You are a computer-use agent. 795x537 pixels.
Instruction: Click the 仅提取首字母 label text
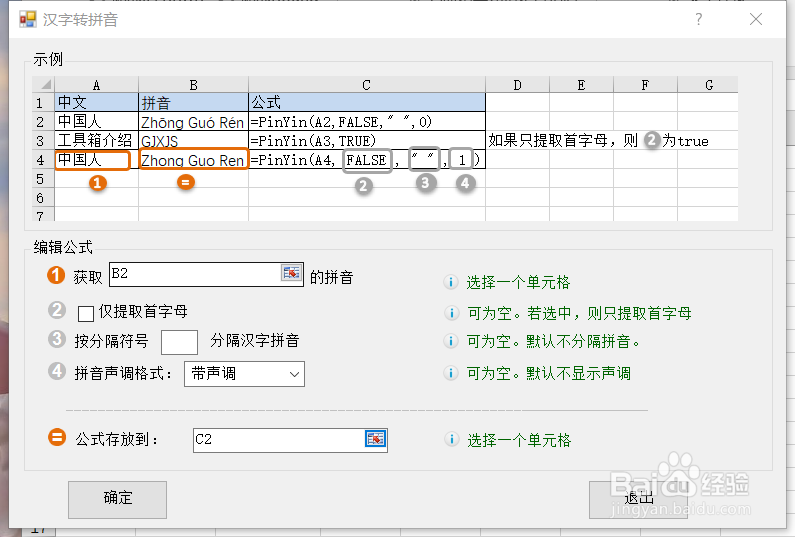pyautogui.click(x=143, y=311)
